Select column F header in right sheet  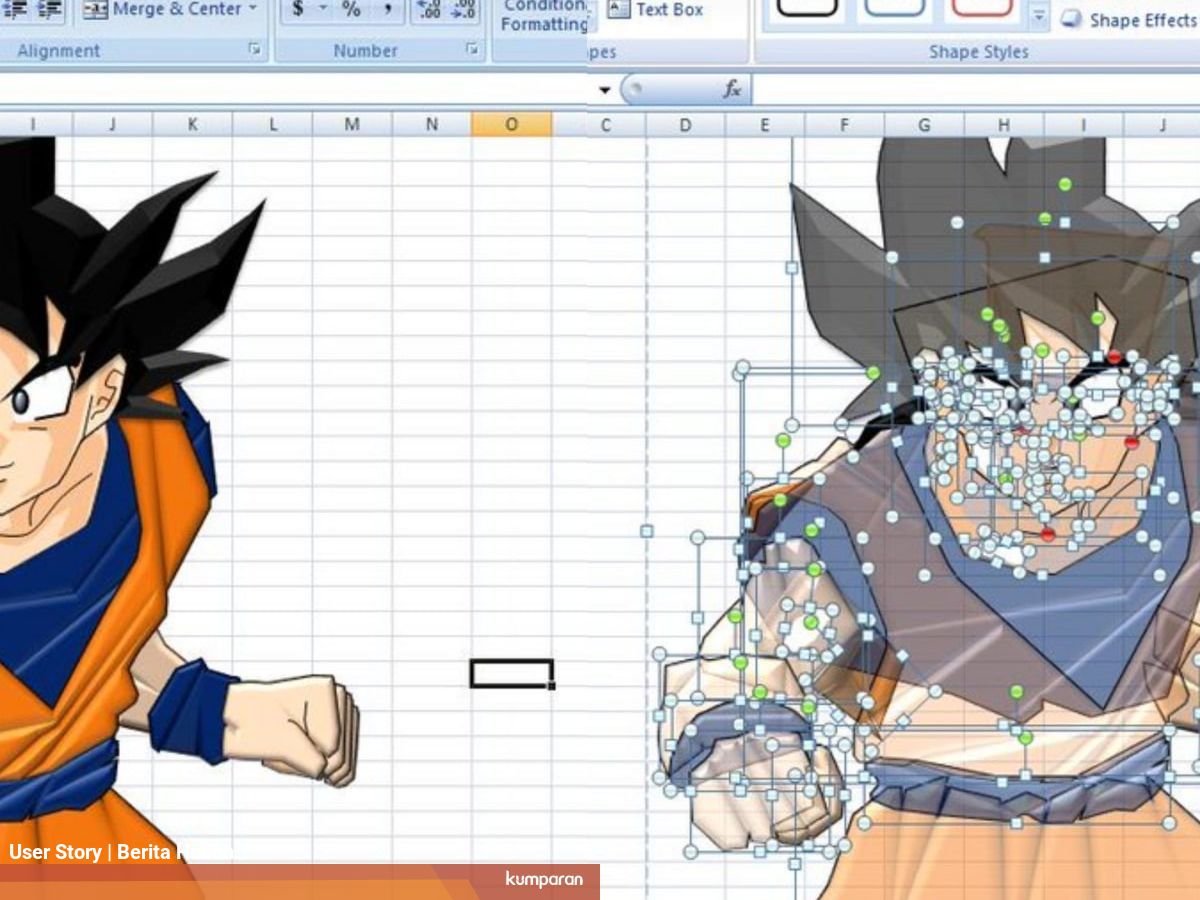point(844,125)
